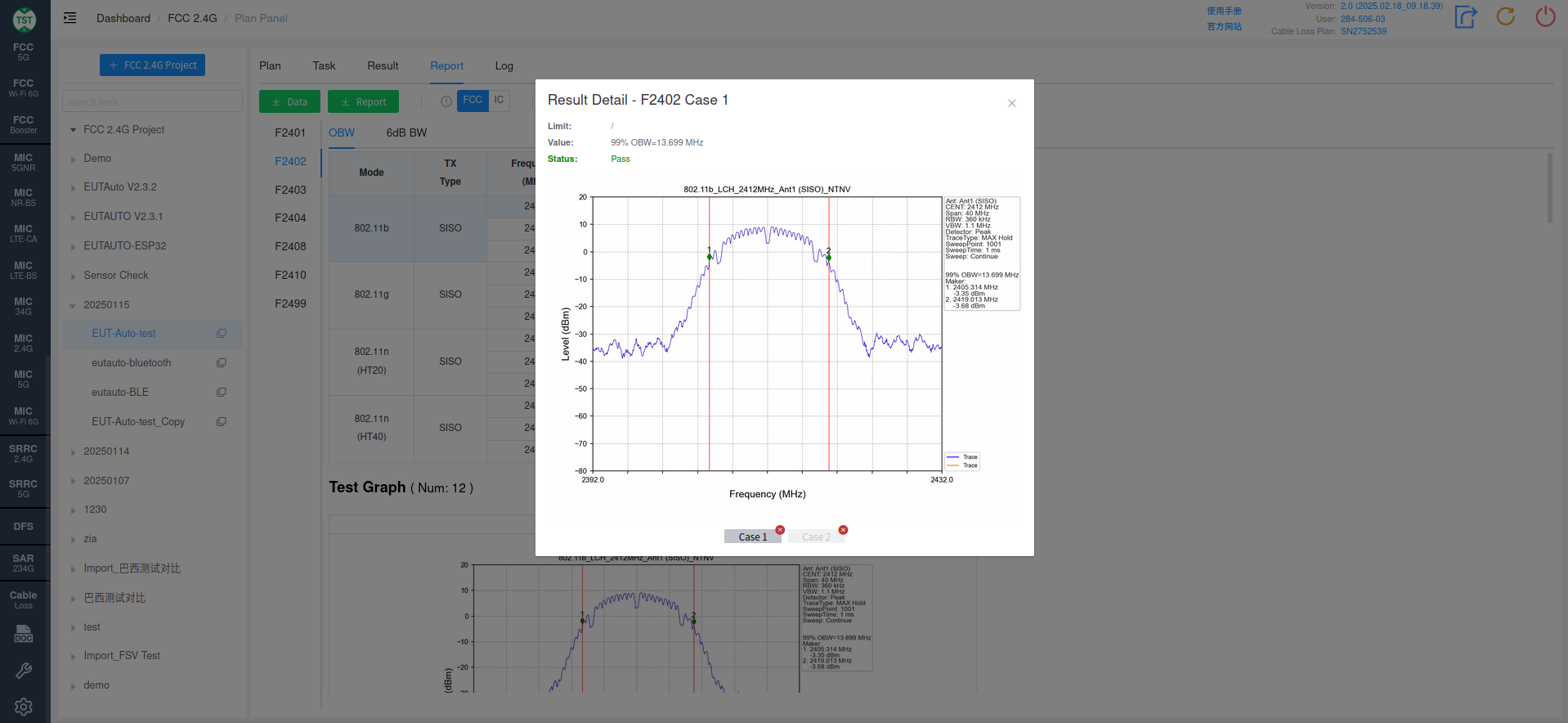Collapse the 20250115 tree node
Viewport: 1568px width, 723px height.
(x=73, y=306)
